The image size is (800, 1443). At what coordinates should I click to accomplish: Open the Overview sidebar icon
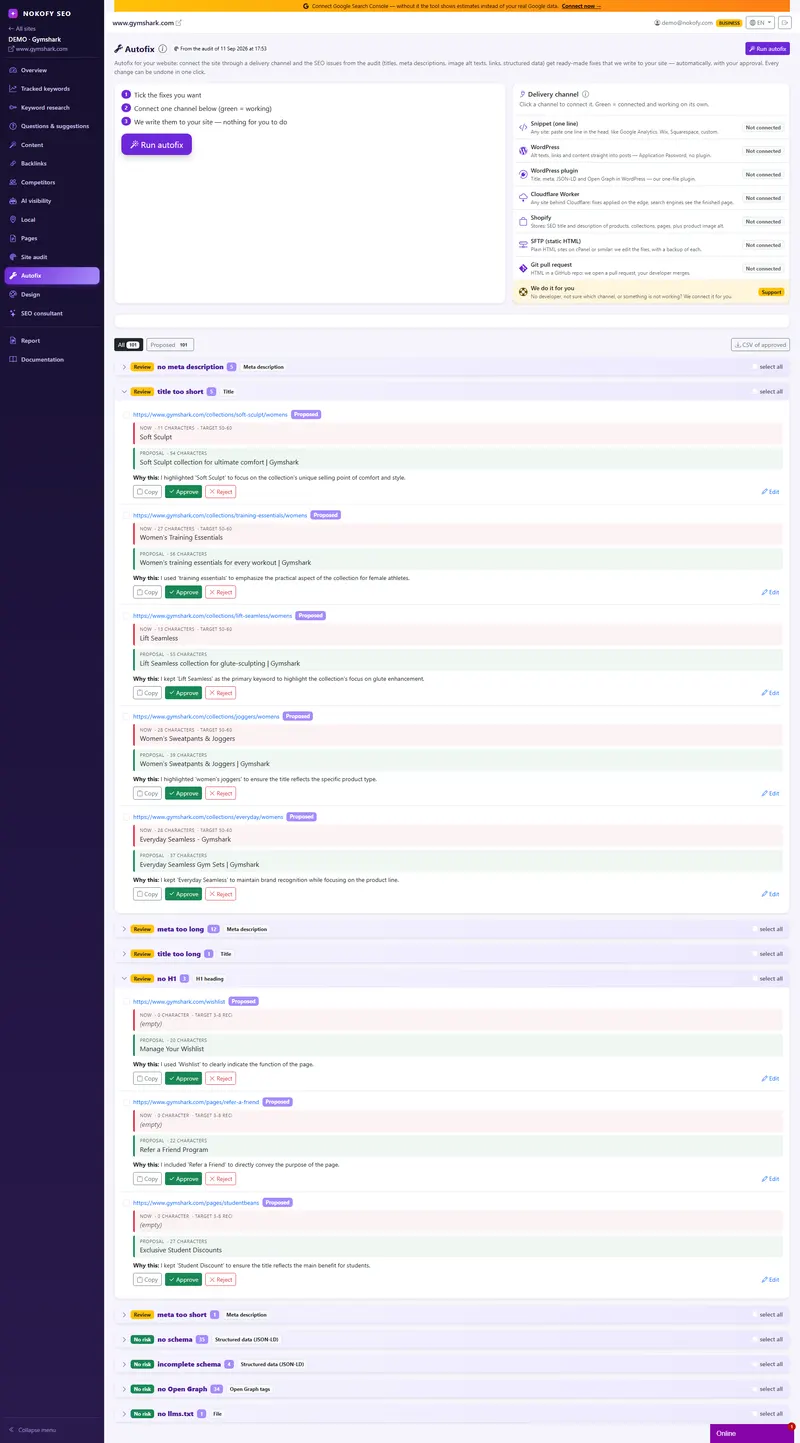click(13, 70)
